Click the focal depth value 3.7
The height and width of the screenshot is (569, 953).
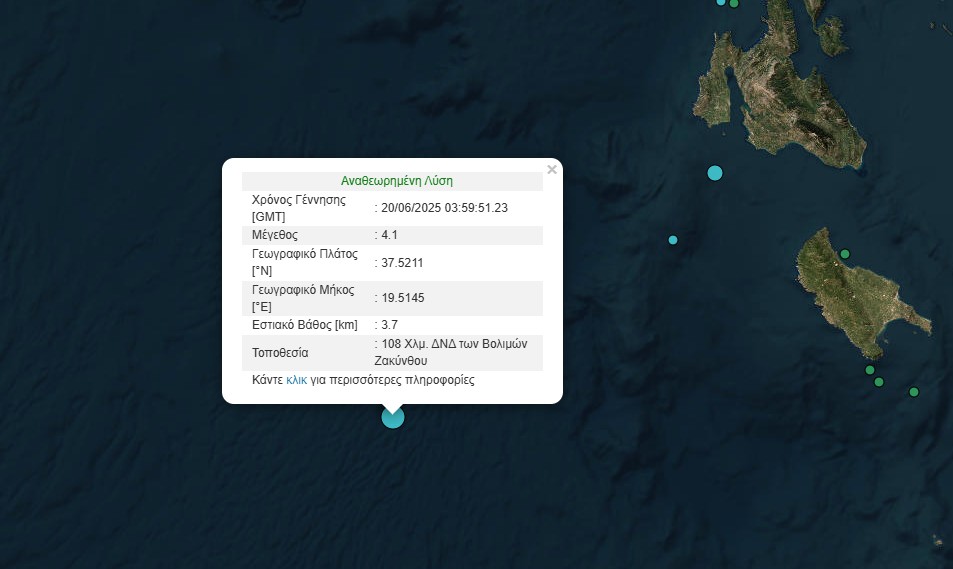pyautogui.click(x=389, y=325)
